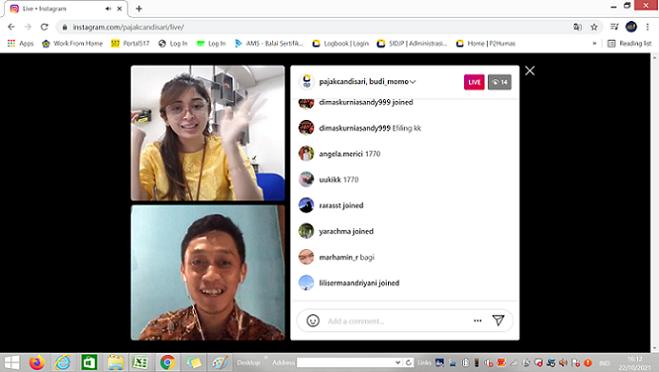The width and height of the screenshot is (659, 372).
Task: Open the taskbar Address dropdown arrow
Action: coord(398,362)
